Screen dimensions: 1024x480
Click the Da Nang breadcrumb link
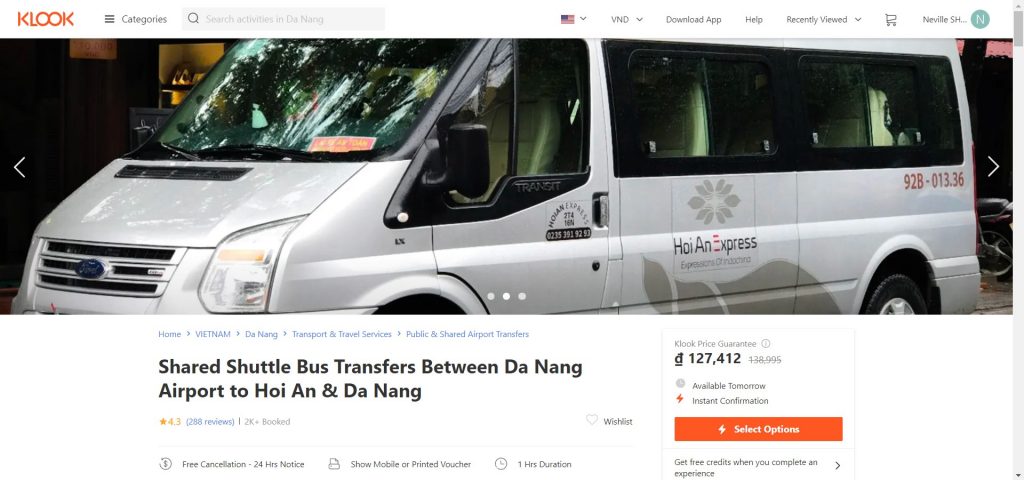click(261, 334)
